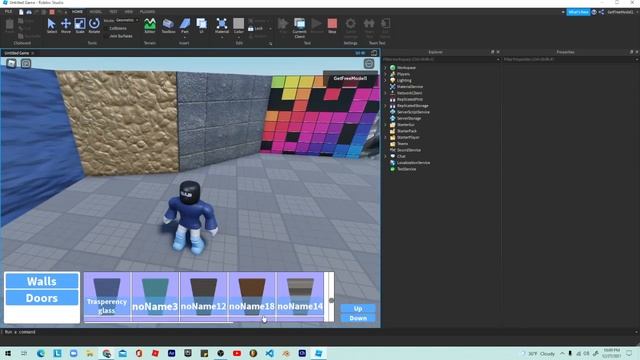Viewport: 640px width, 360px height.
Task: Click the Roblox menu icon in viewport
Action: click(x=11, y=63)
